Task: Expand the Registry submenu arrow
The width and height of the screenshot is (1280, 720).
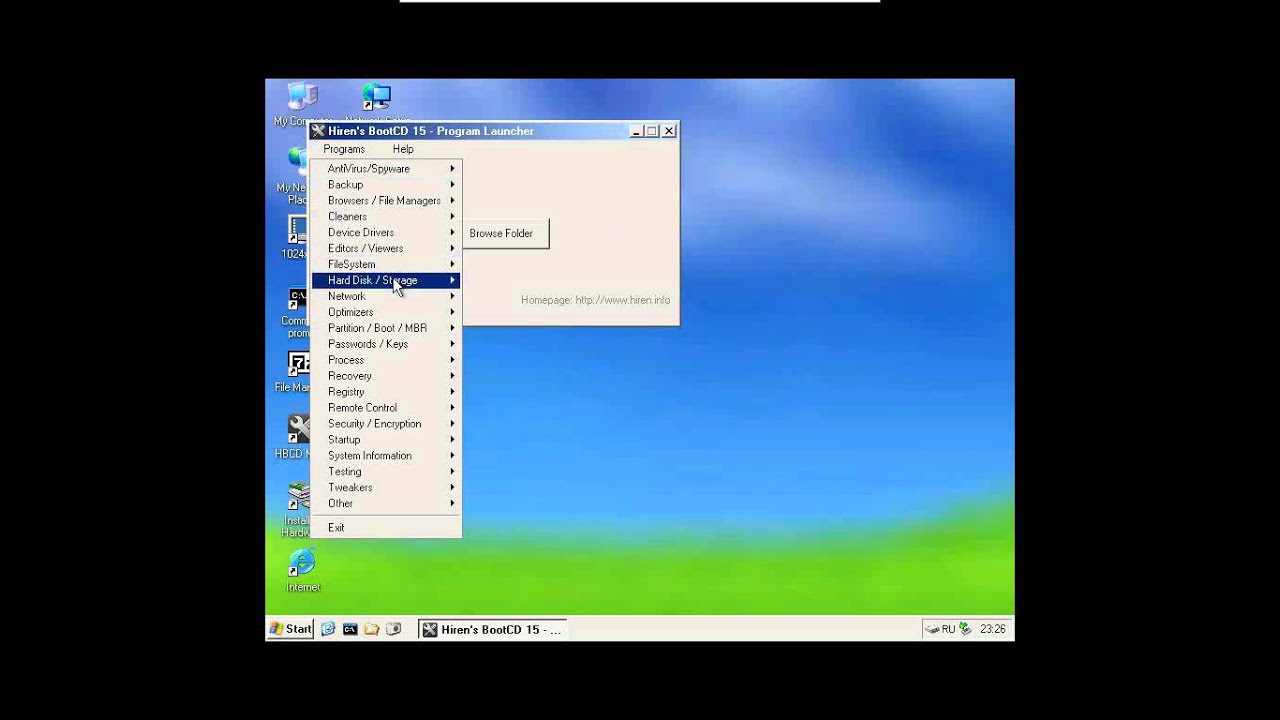Action: tap(452, 392)
